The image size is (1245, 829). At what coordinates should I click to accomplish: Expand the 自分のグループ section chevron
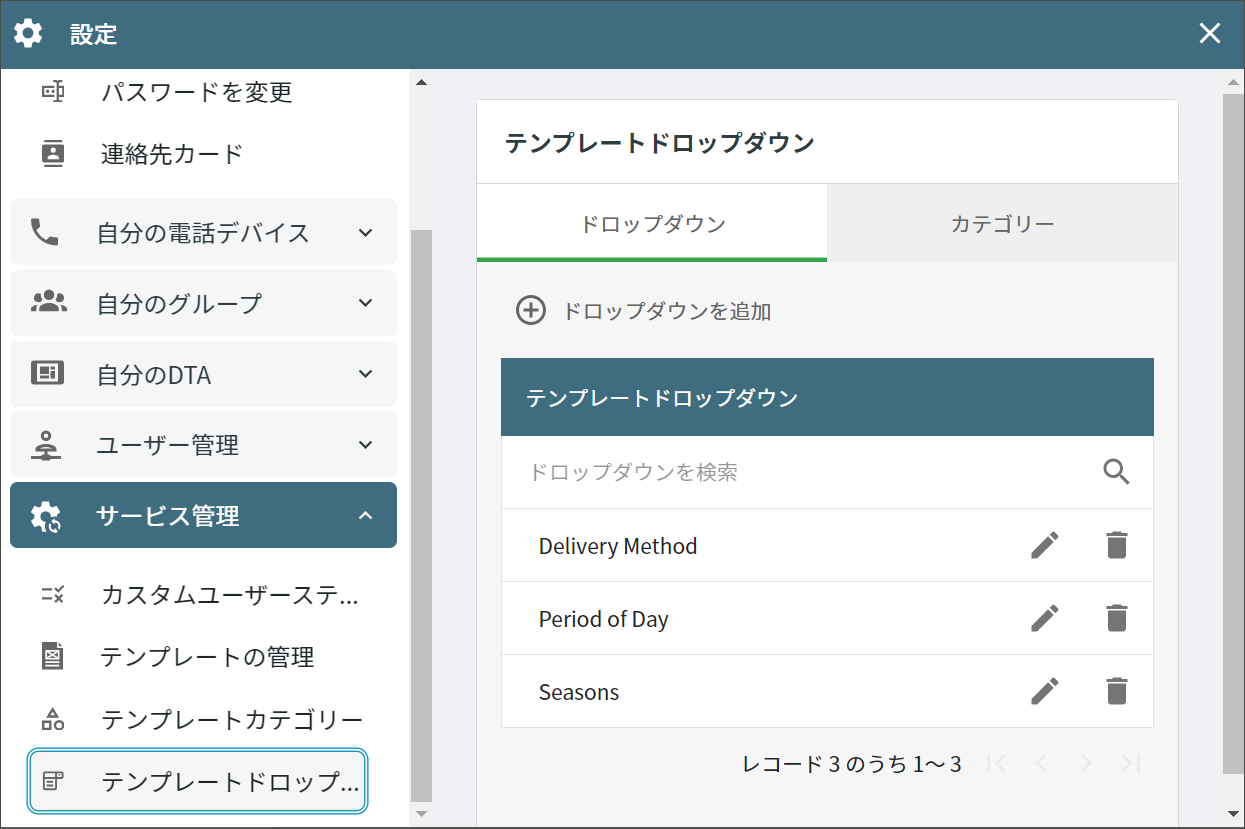point(366,303)
